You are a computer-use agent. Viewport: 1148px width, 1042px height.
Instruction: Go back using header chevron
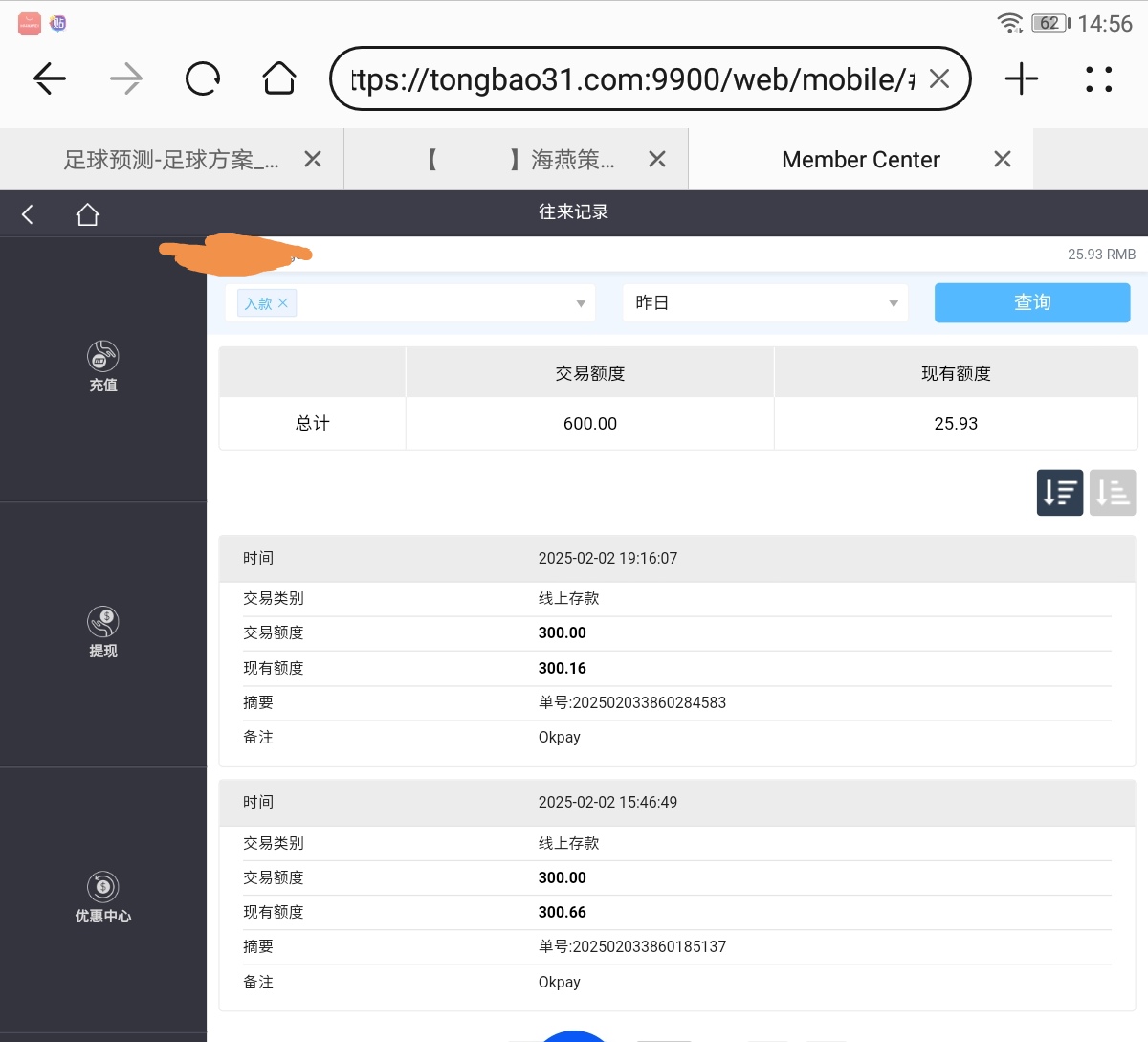[x=28, y=214]
